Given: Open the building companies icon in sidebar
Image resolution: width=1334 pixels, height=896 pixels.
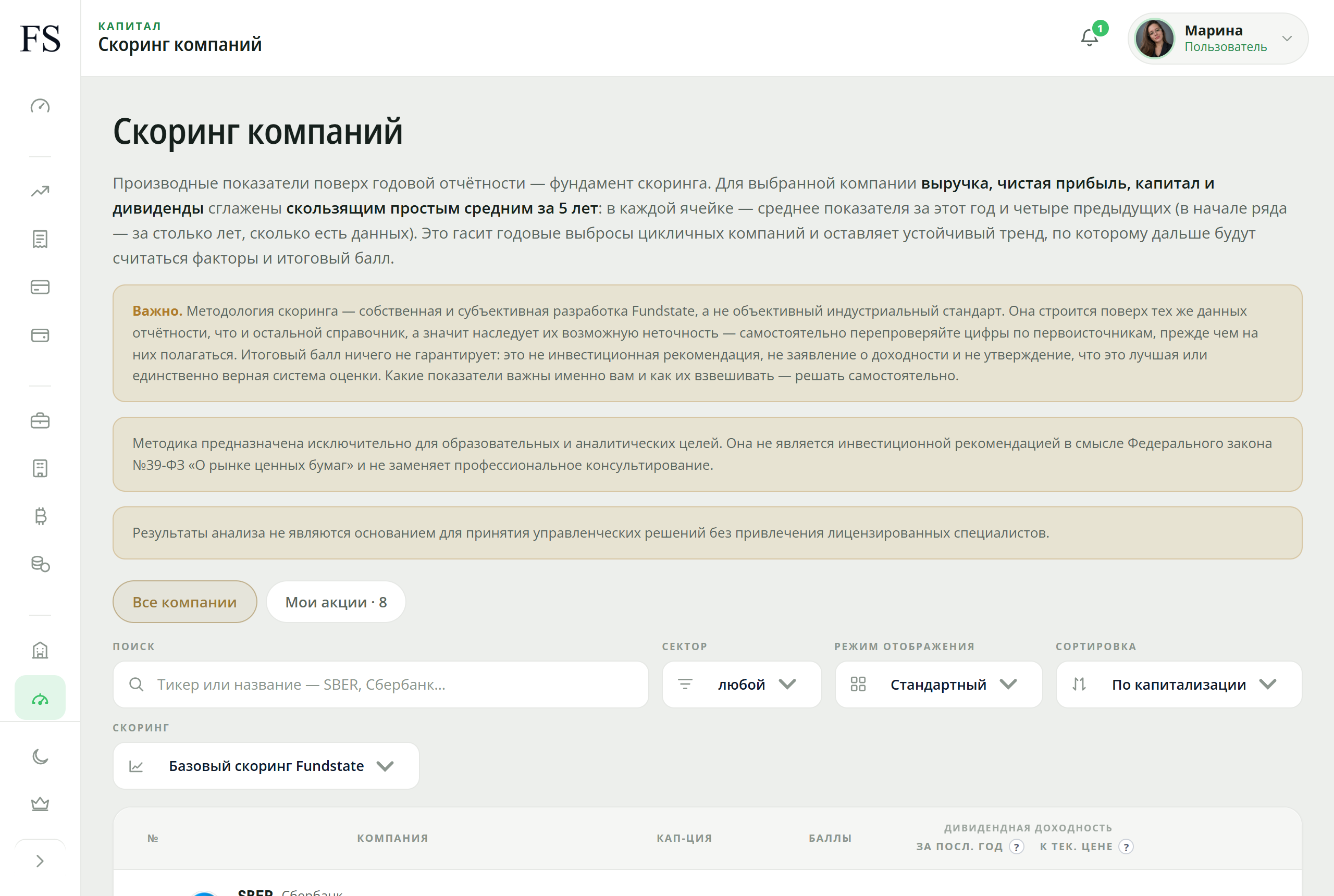Looking at the screenshot, I should 40,650.
